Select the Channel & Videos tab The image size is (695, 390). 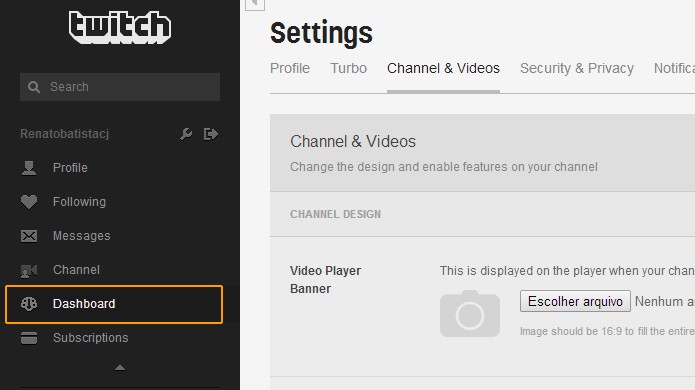coord(443,68)
